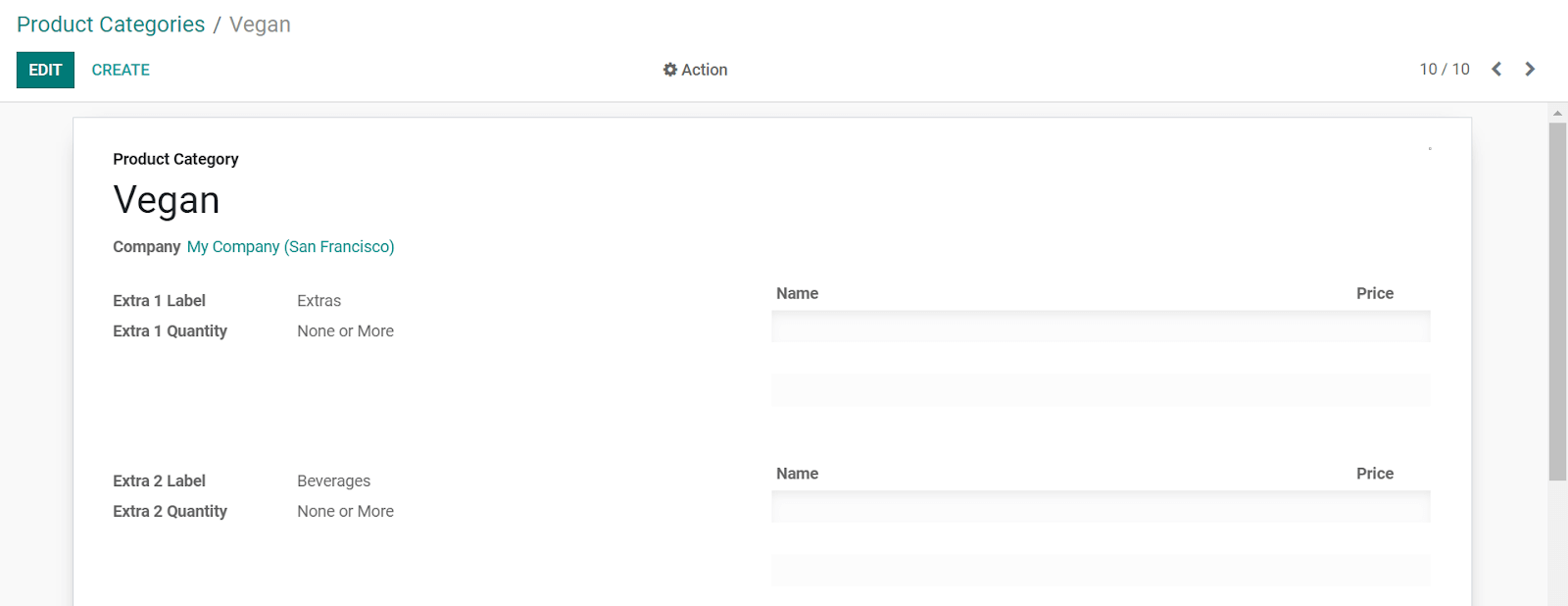
Task: Go to previous record arrow
Action: pyautogui.click(x=1496, y=69)
